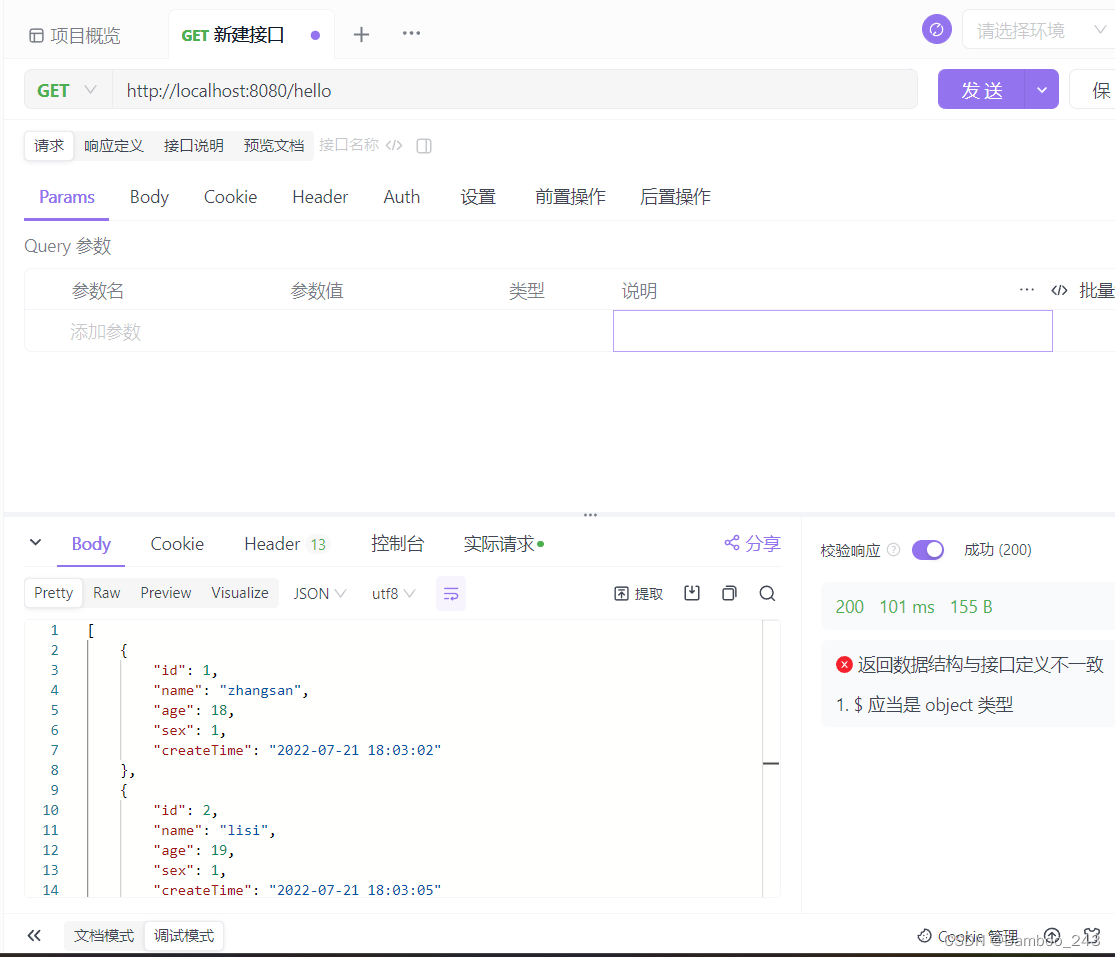Viewport: 1115px width, 957px height.
Task: Click the 分享 share link
Action: [752, 542]
